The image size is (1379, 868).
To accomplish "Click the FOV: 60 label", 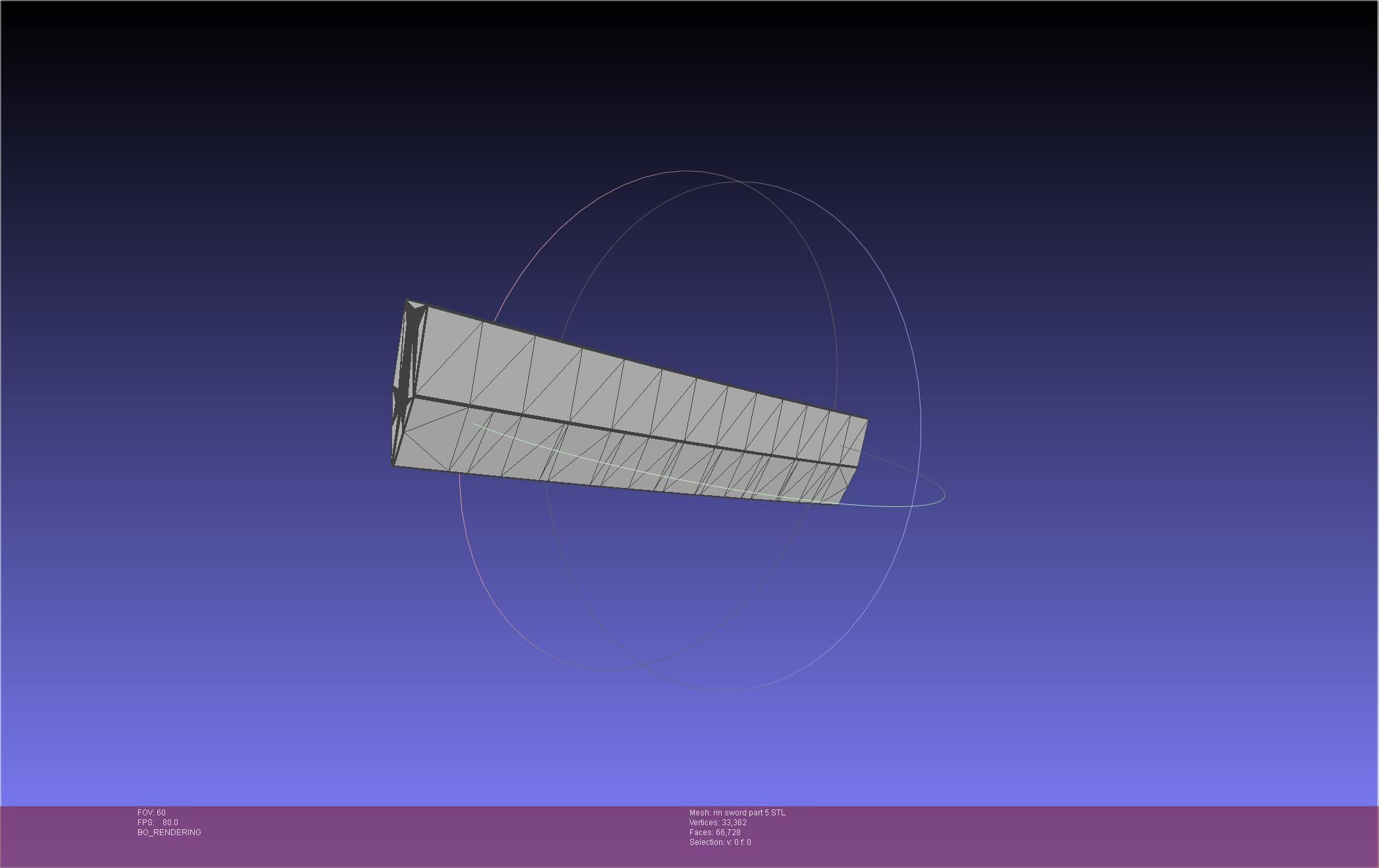I will (x=151, y=813).
